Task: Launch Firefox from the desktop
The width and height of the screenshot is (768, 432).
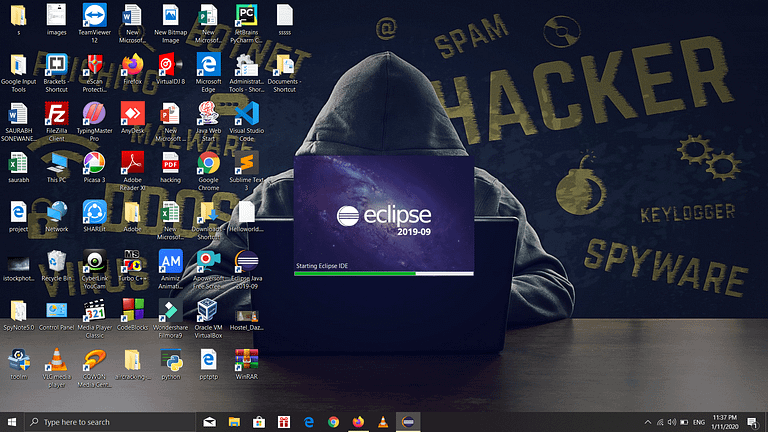Action: point(132,69)
